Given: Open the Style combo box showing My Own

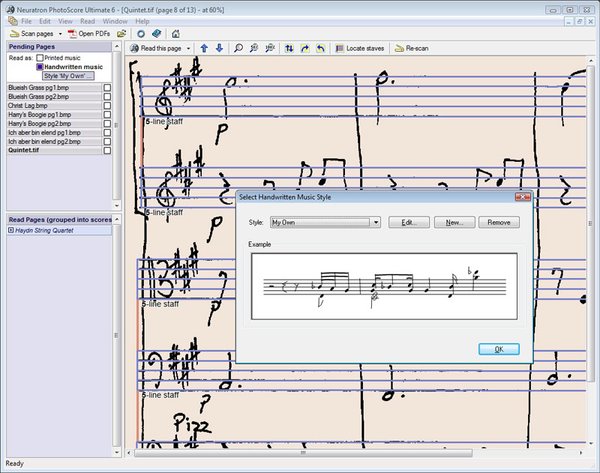Looking at the screenshot, I should click(x=325, y=222).
